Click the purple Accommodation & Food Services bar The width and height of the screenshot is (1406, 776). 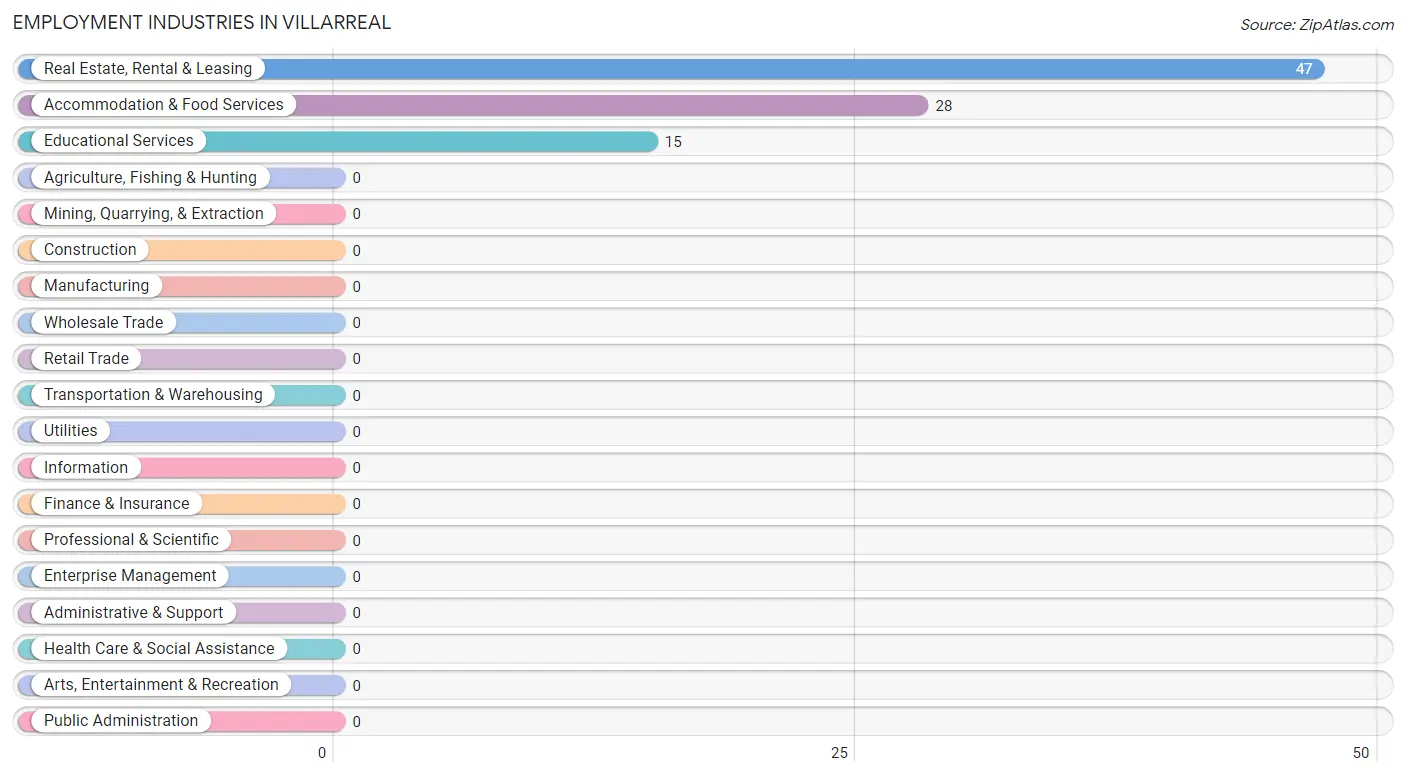[x=473, y=105]
